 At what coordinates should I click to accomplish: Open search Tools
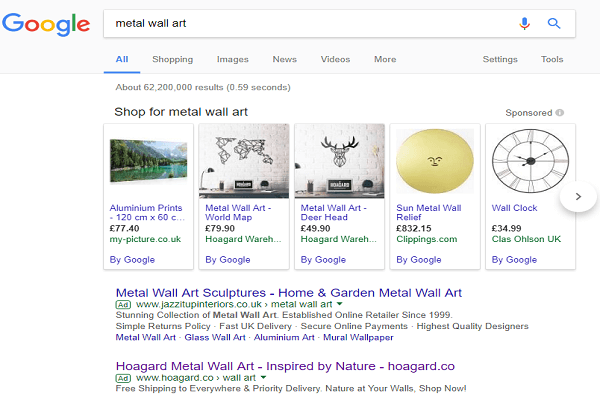coord(552,59)
